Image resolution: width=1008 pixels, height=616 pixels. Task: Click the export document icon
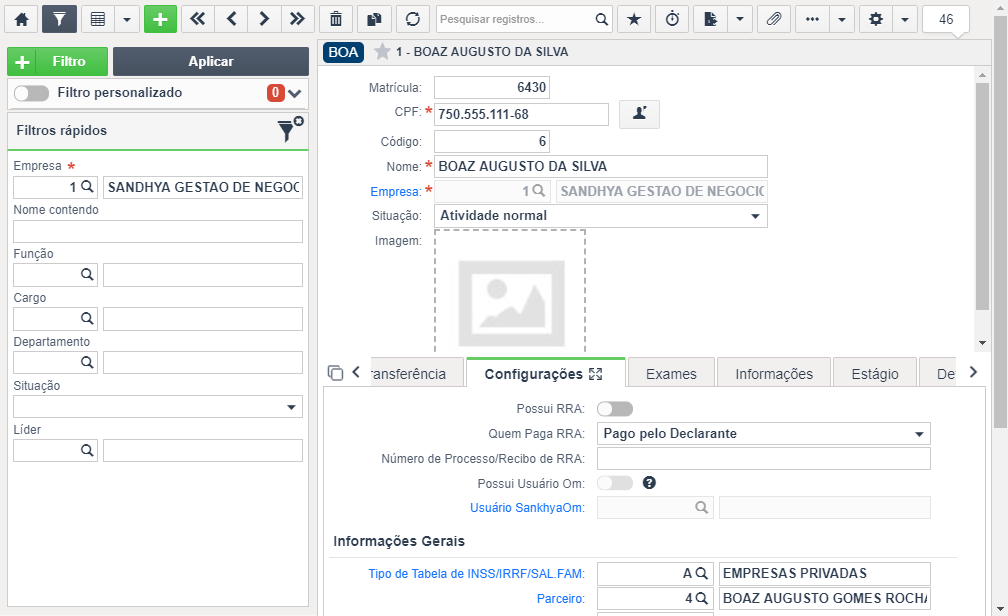710,19
